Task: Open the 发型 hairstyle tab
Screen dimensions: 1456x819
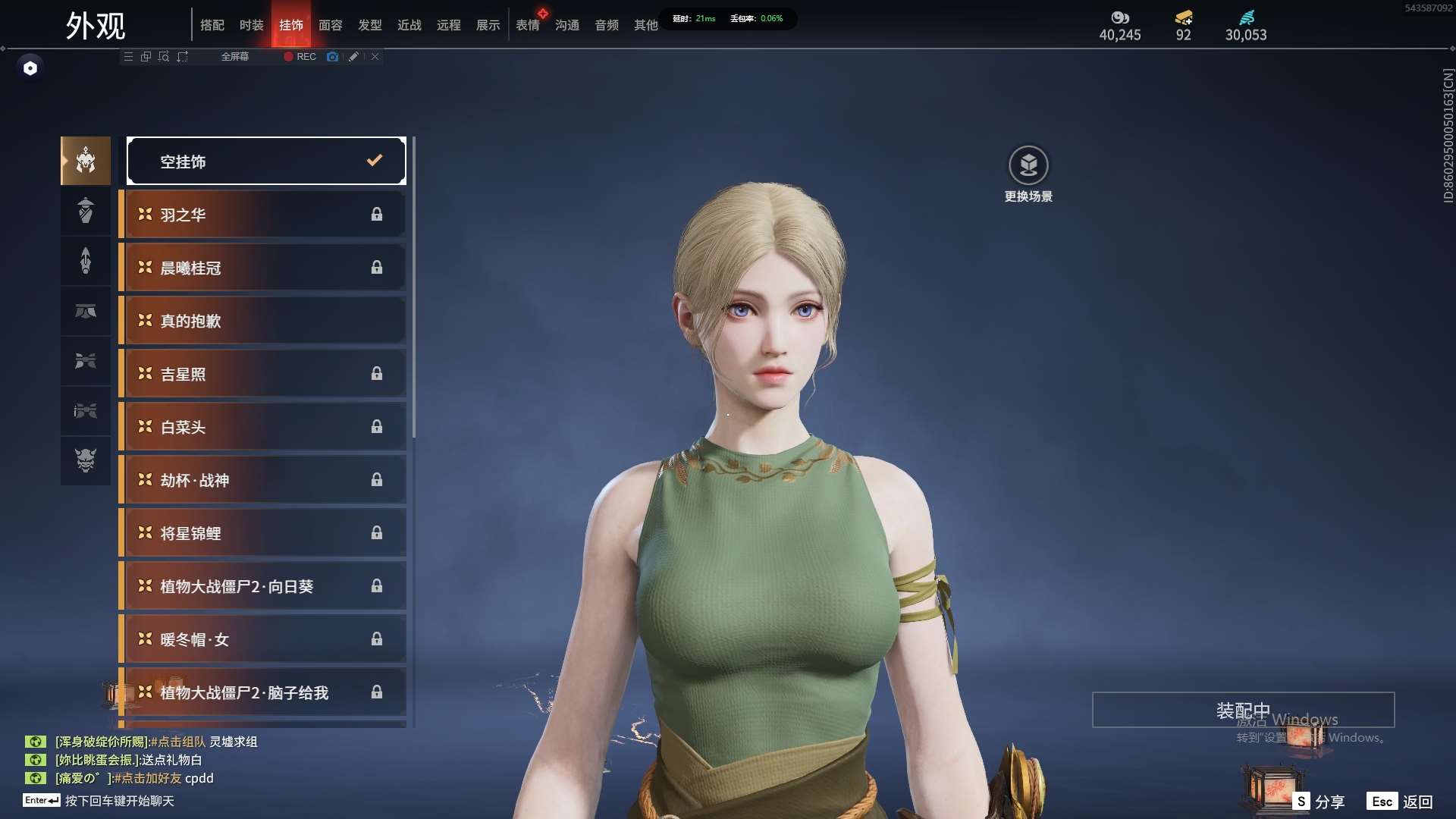Action: (369, 25)
